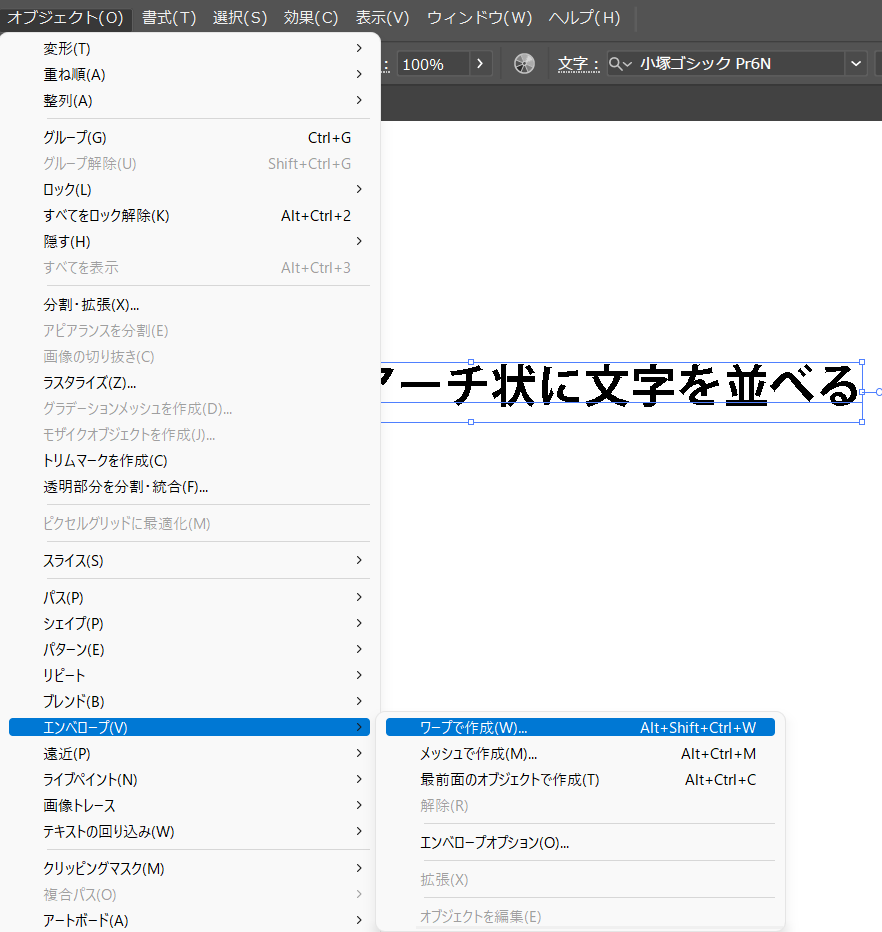The image size is (882, 932).
Task: Expand the パス(P) submenu
Action: (x=190, y=597)
